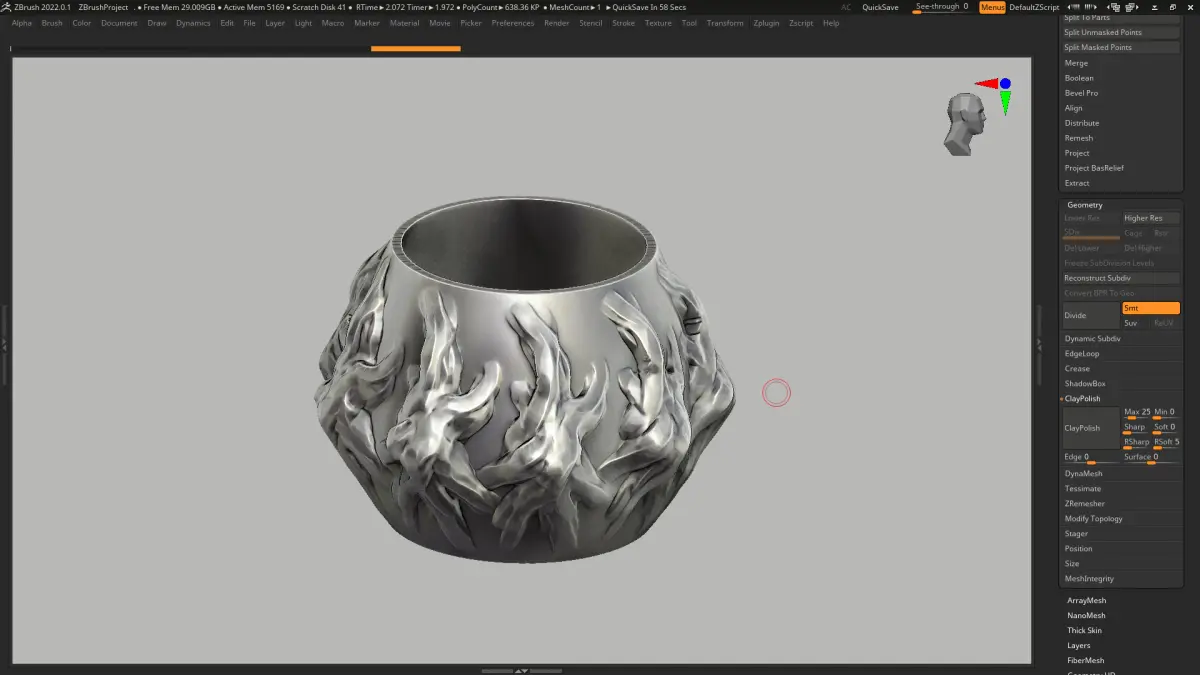Image resolution: width=1200 pixels, height=675 pixels.
Task: Open the Transform menu
Action: pyautogui.click(x=725, y=23)
